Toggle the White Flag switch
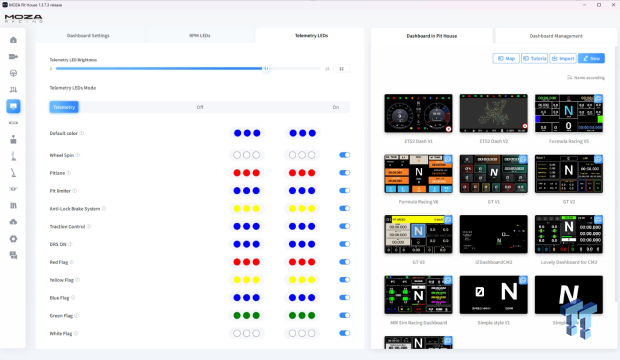 (344, 333)
